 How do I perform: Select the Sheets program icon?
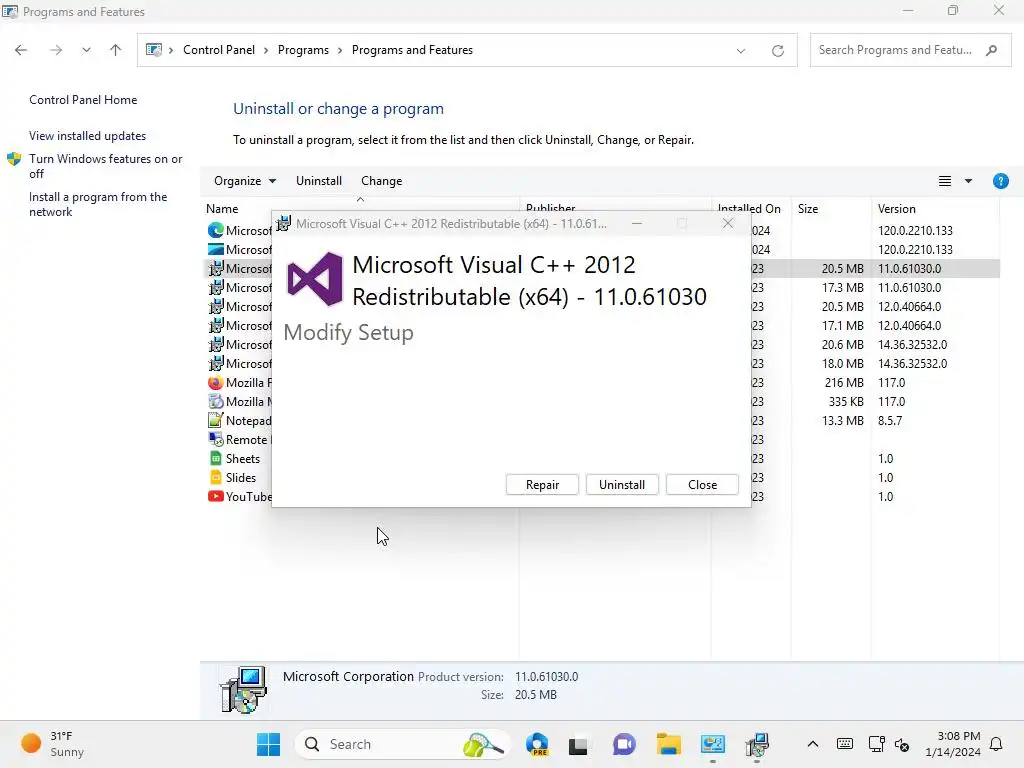click(216, 458)
